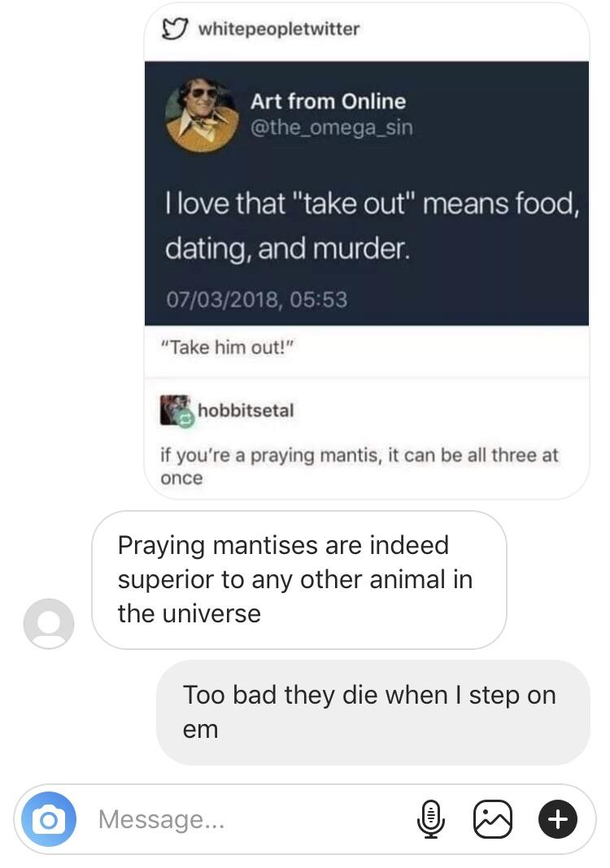Tap the plus icon for more options
Image resolution: width=610 pixels, height=868 pixels.
click(557, 819)
